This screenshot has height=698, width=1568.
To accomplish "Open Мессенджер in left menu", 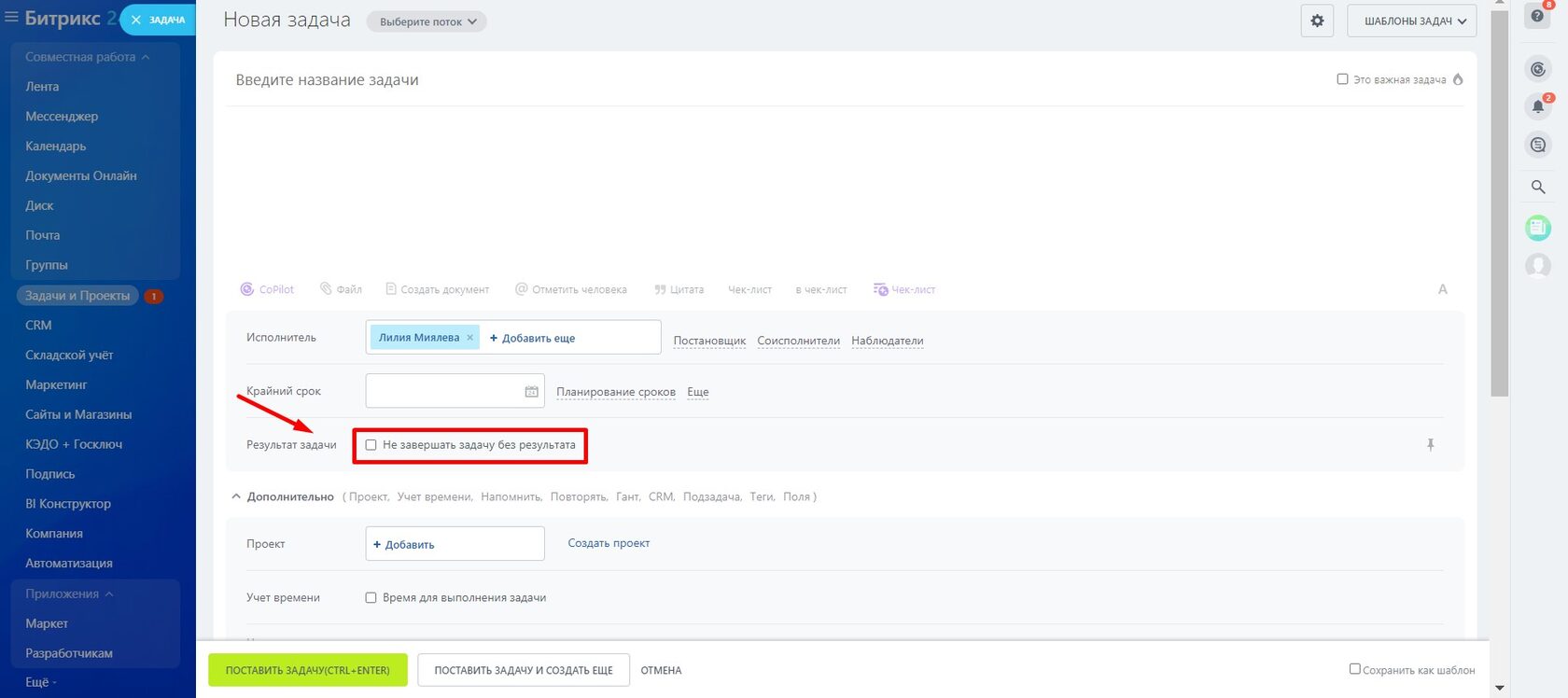I will tap(62, 116).
